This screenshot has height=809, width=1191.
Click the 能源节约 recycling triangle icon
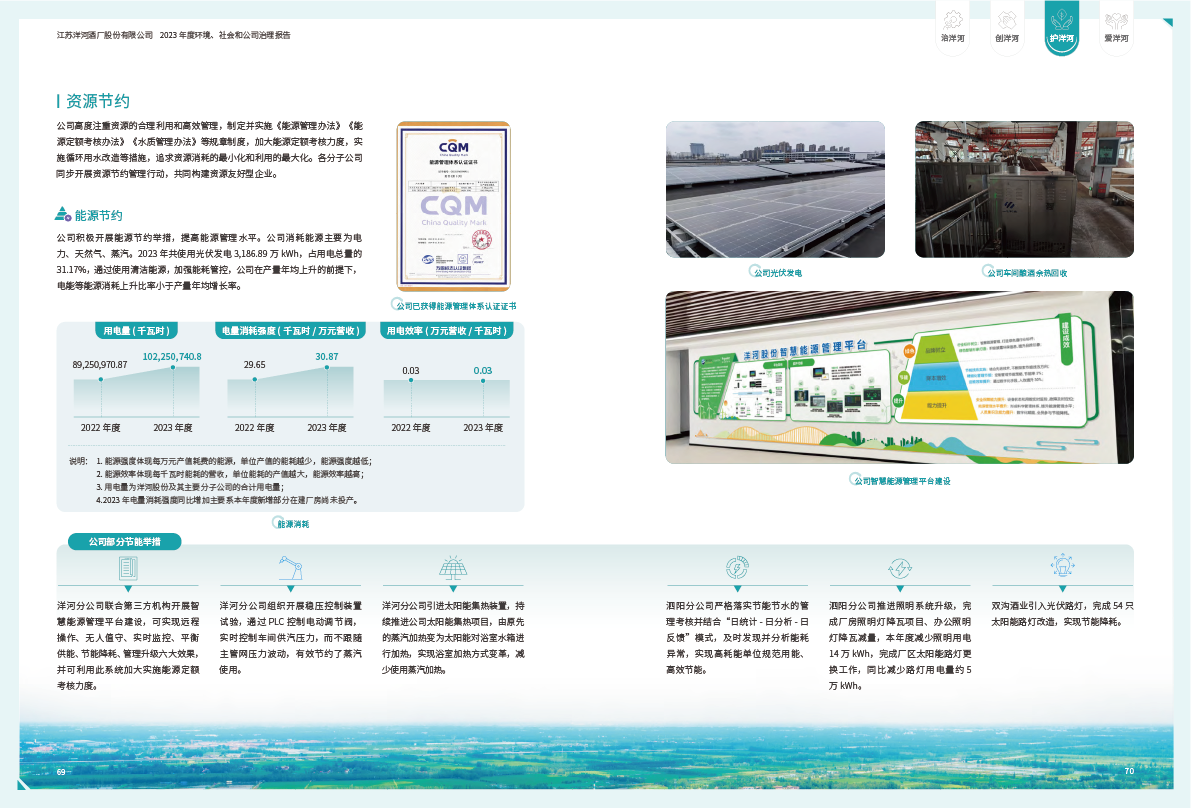coord(62,214)
